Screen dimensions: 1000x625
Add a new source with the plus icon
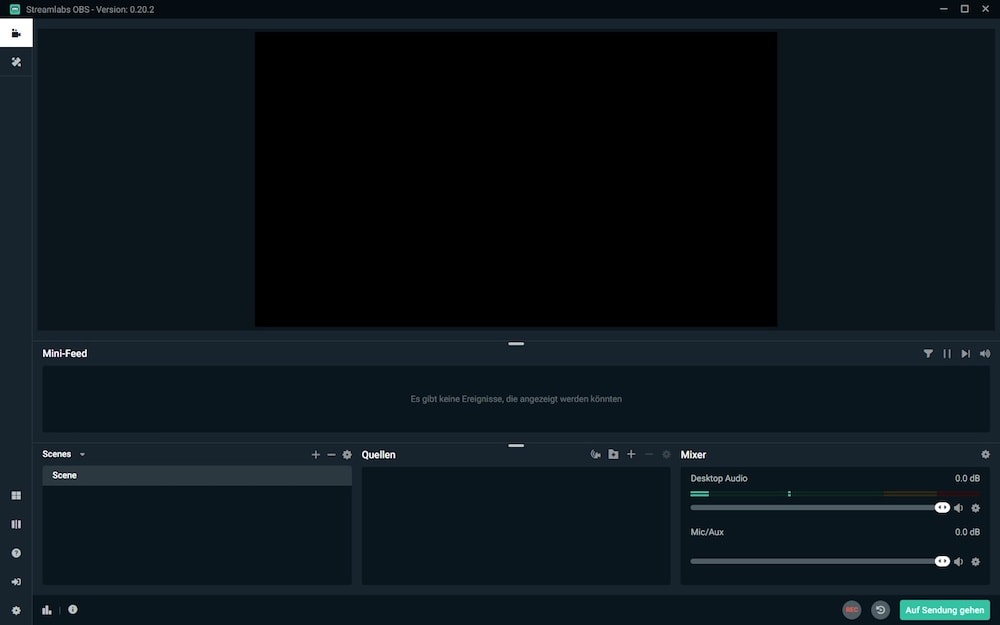pyautogui.click(x=631, y=453)
